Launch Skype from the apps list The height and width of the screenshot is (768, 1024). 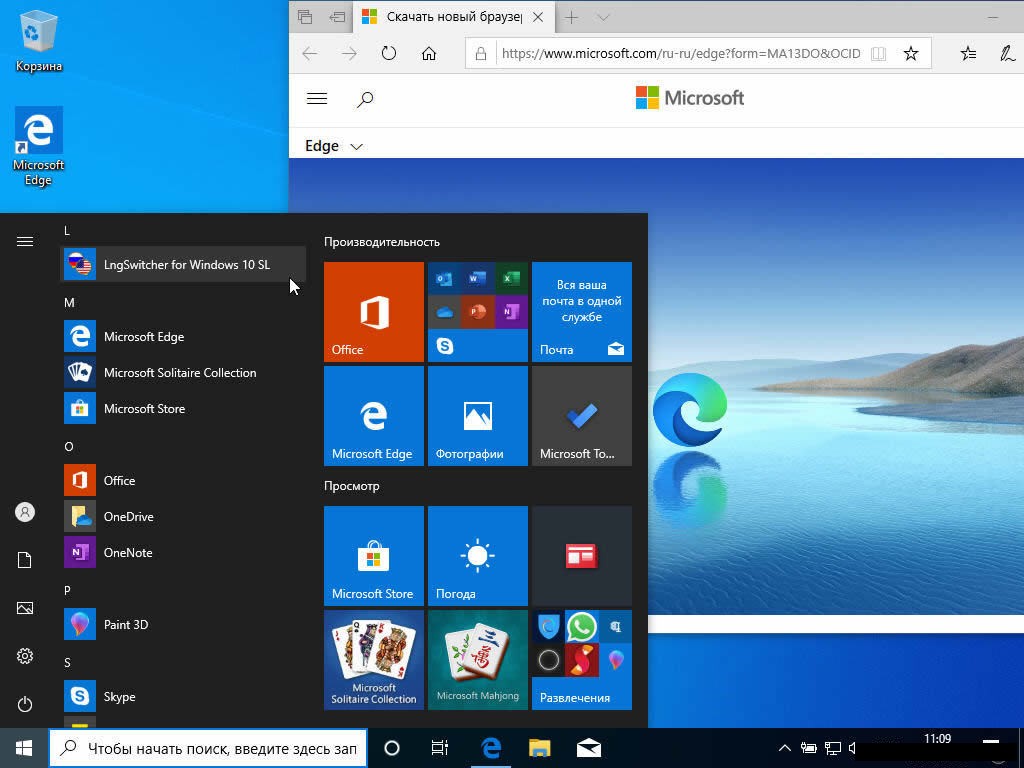pos(183,696)
